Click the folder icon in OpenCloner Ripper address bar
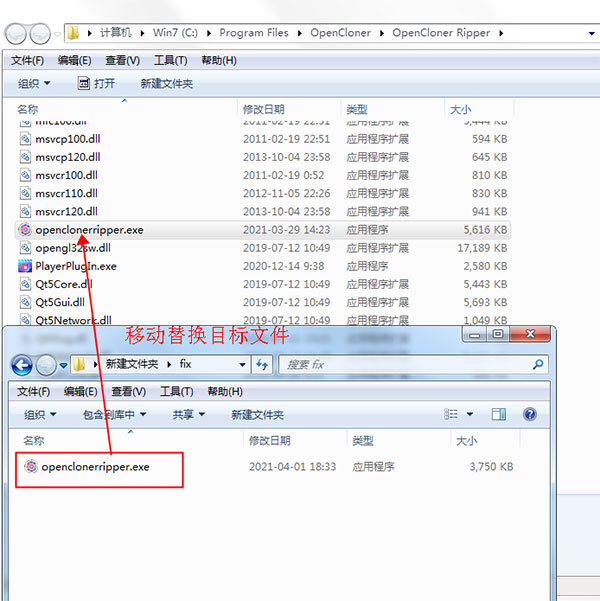Image resolution: width=600 pixels, height=601 pixels. (73, 33)
